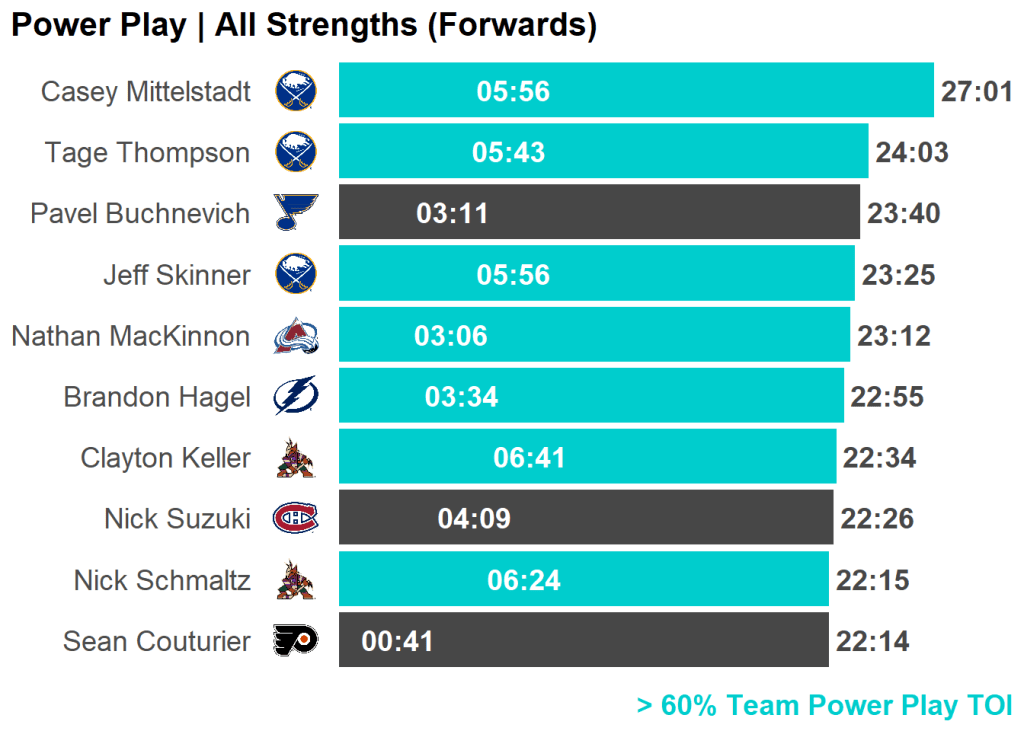Click the '> 60% Team Power Play TOI' legend
This screenshot has width=1024, height=731.
point(825,706)
